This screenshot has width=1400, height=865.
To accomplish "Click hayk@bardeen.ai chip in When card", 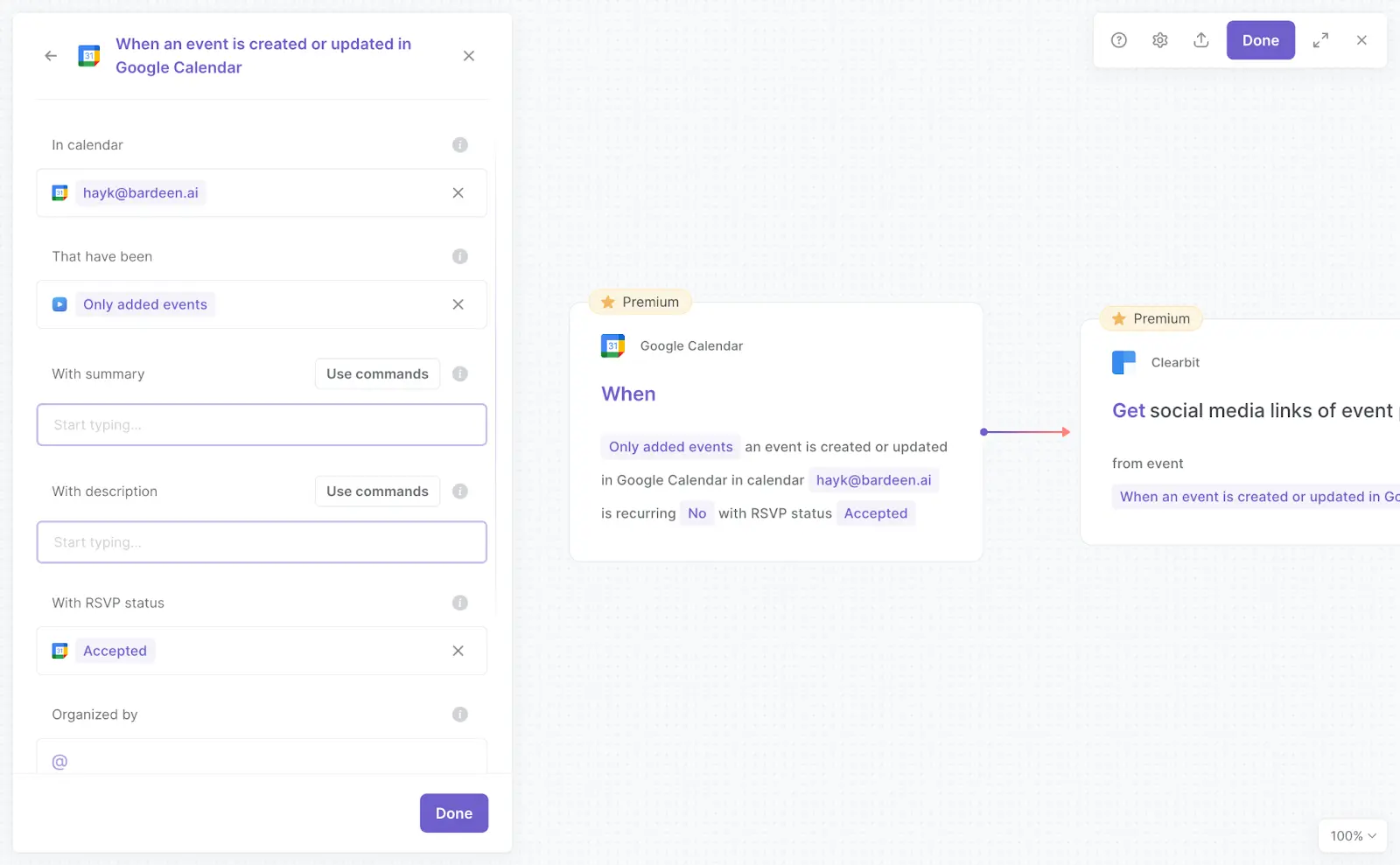I will (873, 480).
